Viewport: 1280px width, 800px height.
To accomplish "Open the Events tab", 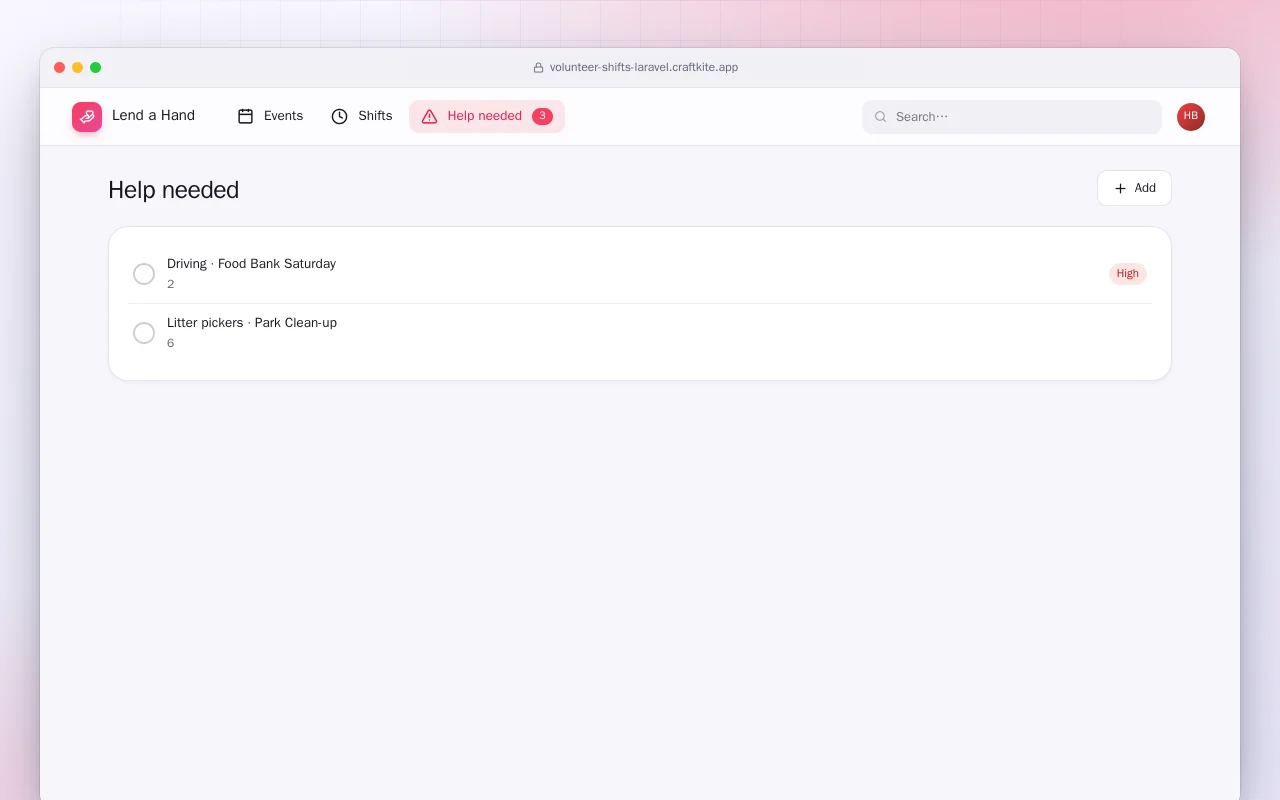I will [270, 116].
